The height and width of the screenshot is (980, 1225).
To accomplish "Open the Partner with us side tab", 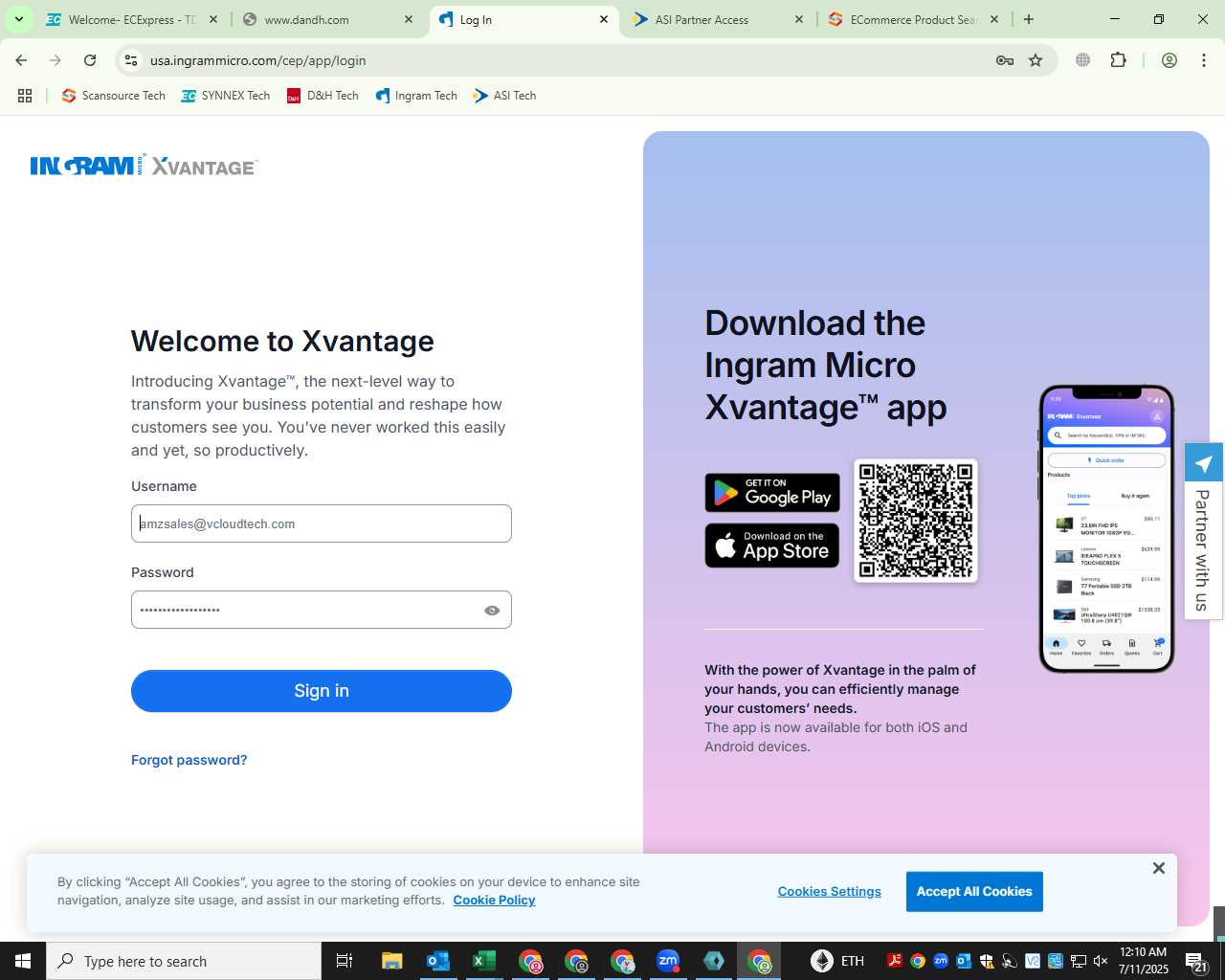I will [x=1204, y=531].
